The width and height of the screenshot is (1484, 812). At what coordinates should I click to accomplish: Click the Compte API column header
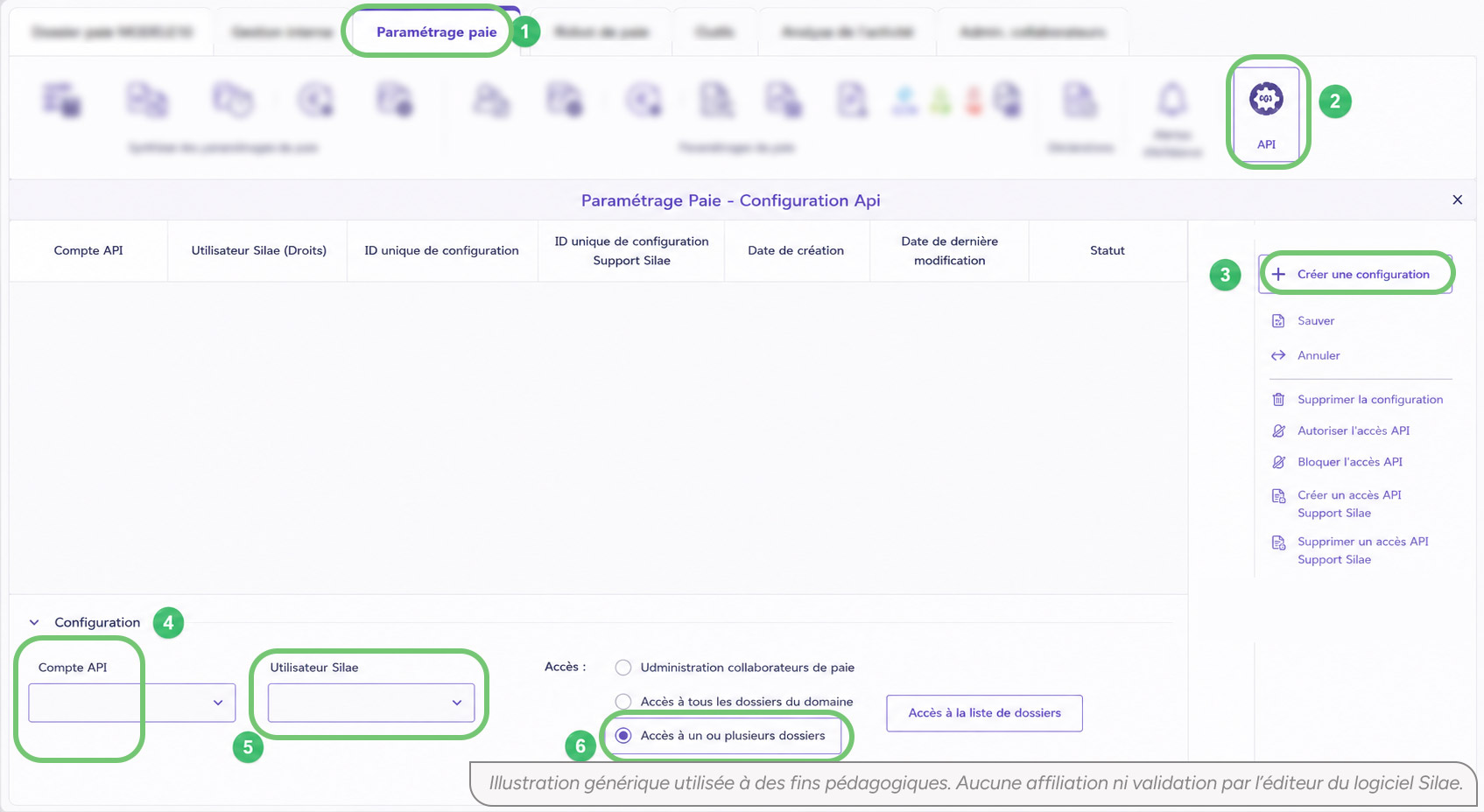[x=88, y=250]
